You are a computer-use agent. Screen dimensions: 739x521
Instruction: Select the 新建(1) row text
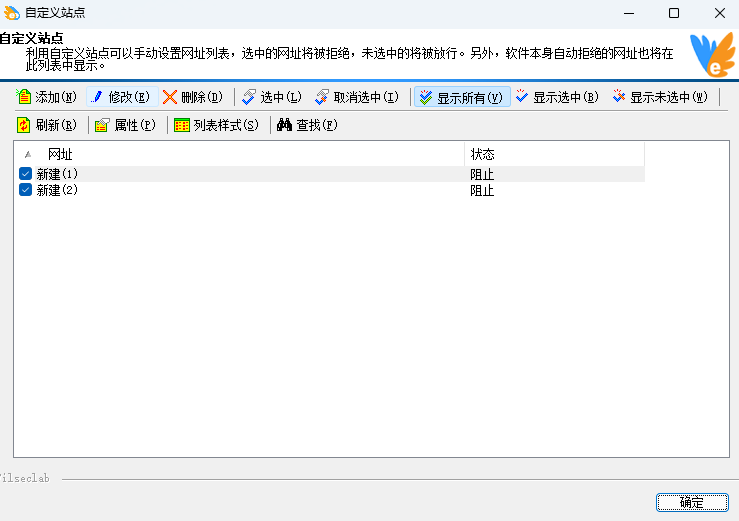click(x=57, y=174)
